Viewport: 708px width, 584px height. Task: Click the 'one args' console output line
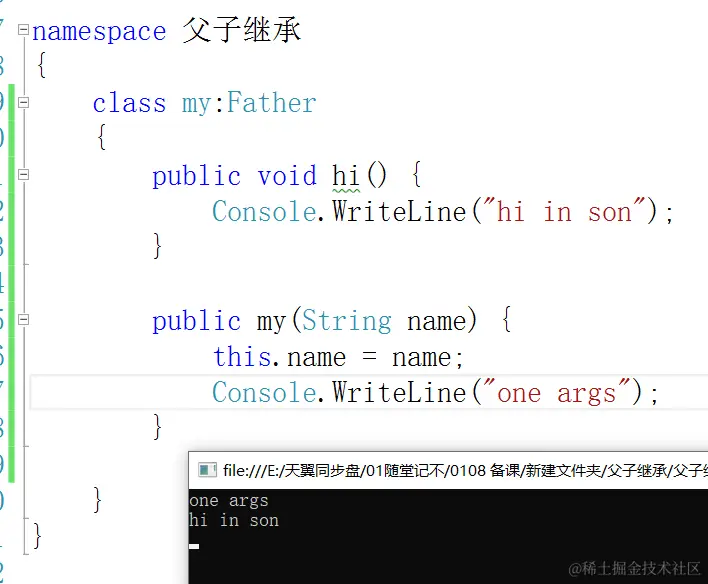(228, 500)
